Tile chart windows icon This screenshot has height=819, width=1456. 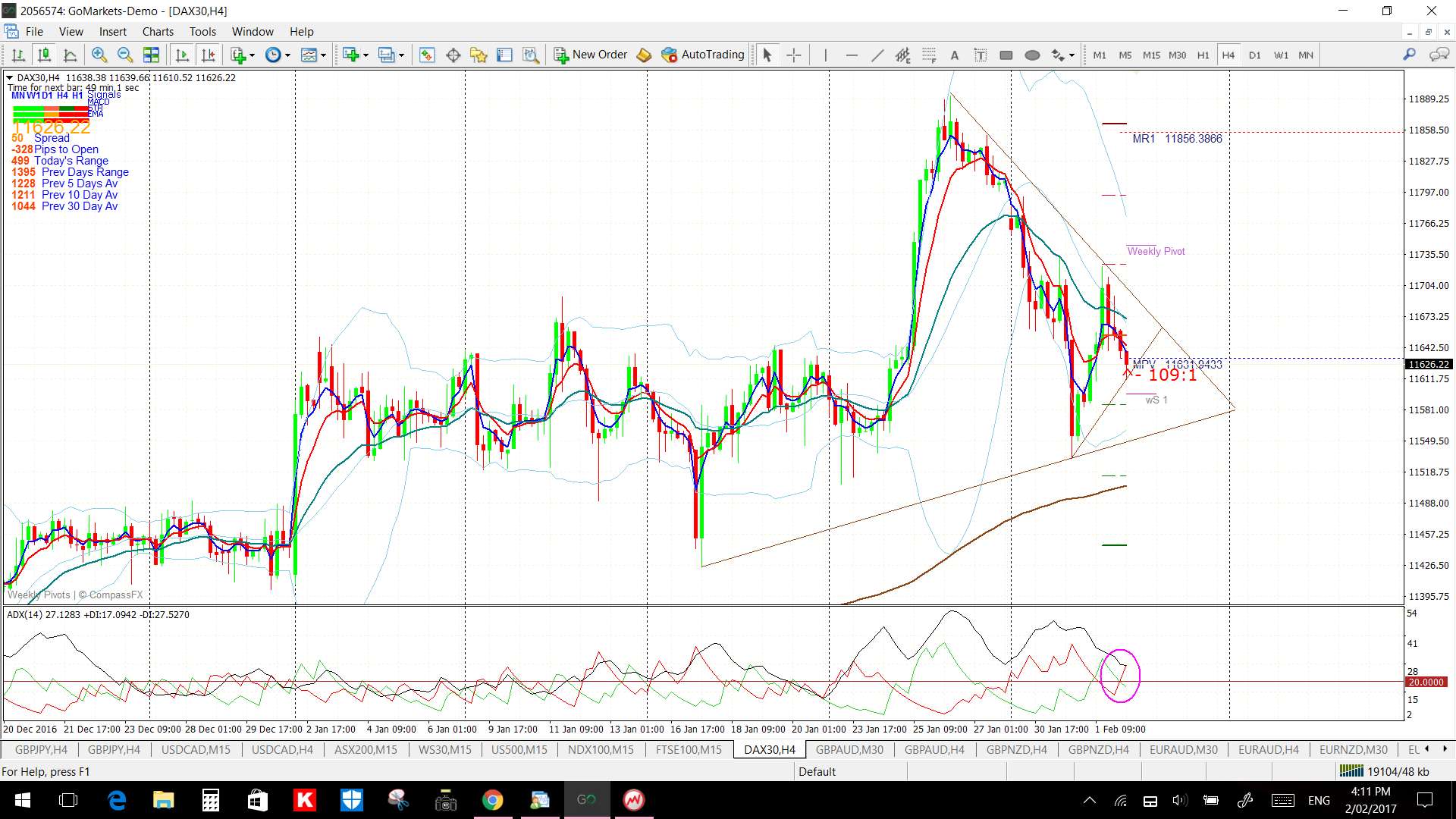tap(151, 55)
